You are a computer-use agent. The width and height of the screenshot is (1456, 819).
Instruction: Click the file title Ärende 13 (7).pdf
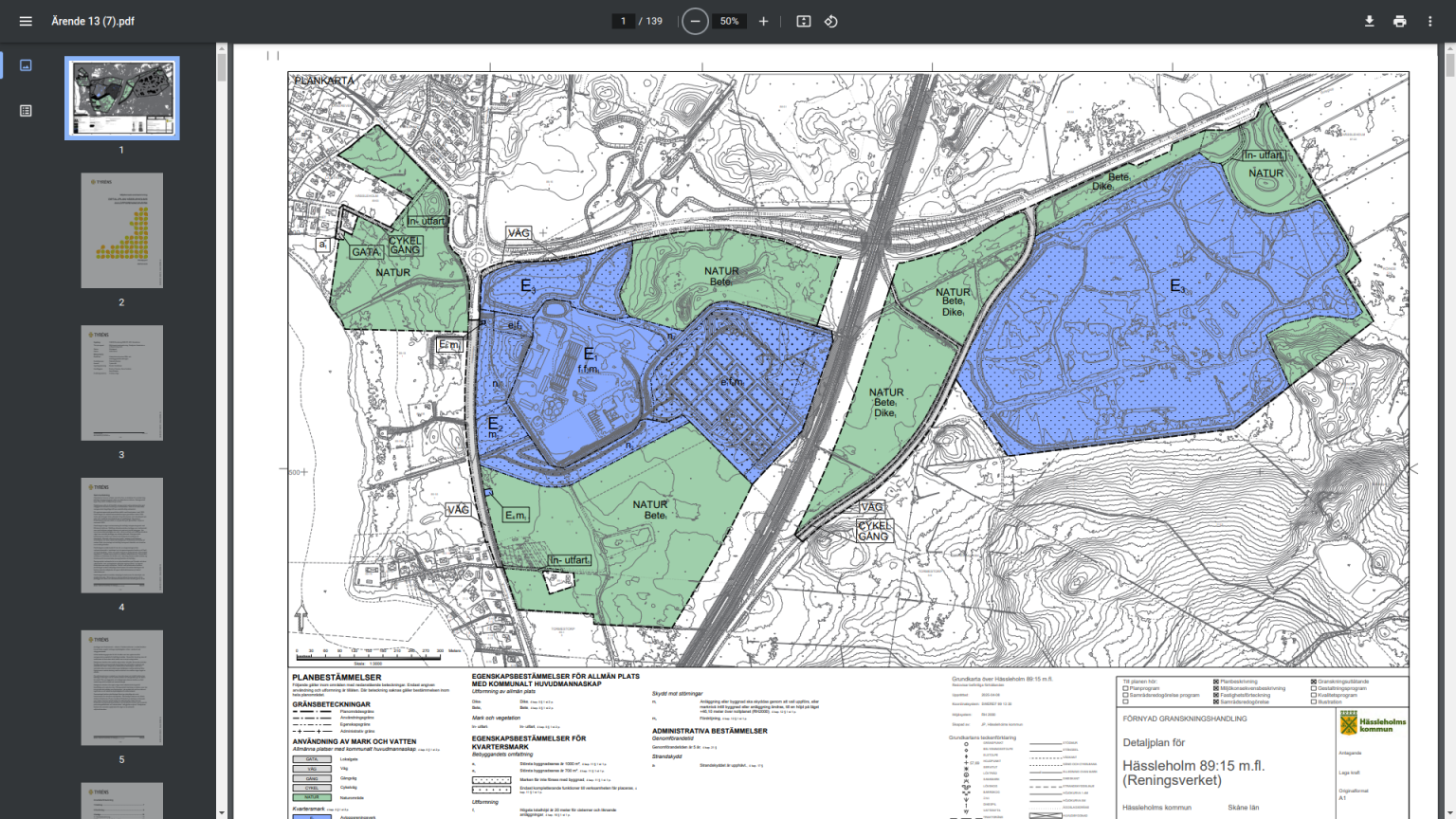93,21
